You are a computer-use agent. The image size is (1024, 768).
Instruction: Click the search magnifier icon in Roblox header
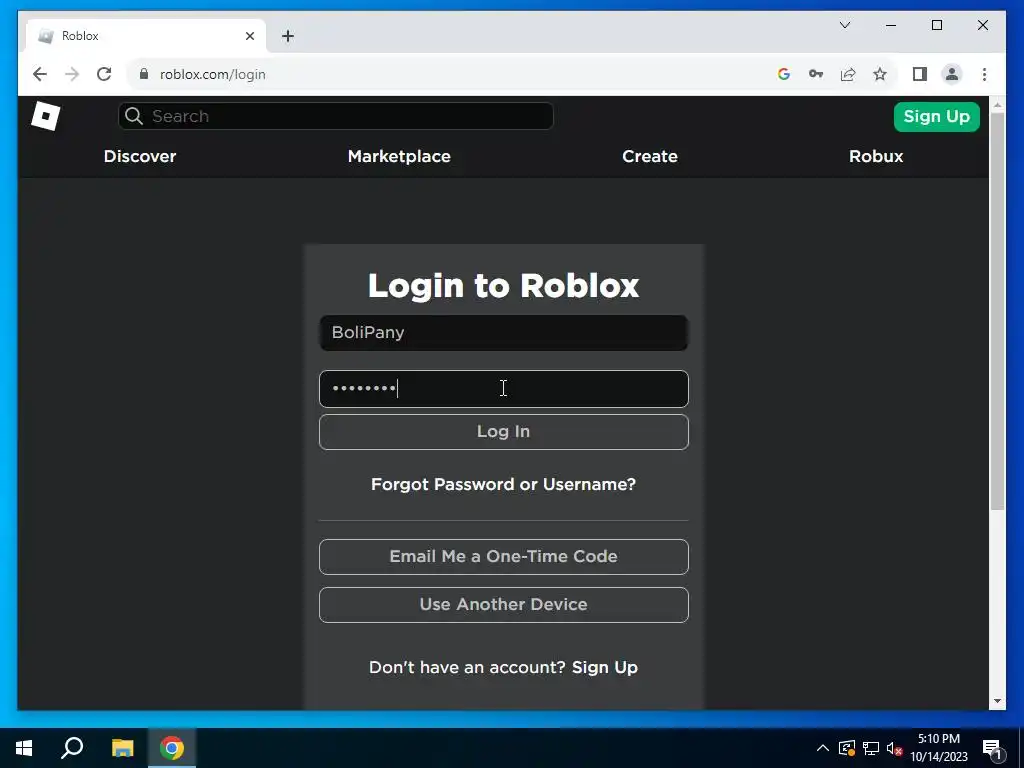pyautogui.click(x=134, y=116)
